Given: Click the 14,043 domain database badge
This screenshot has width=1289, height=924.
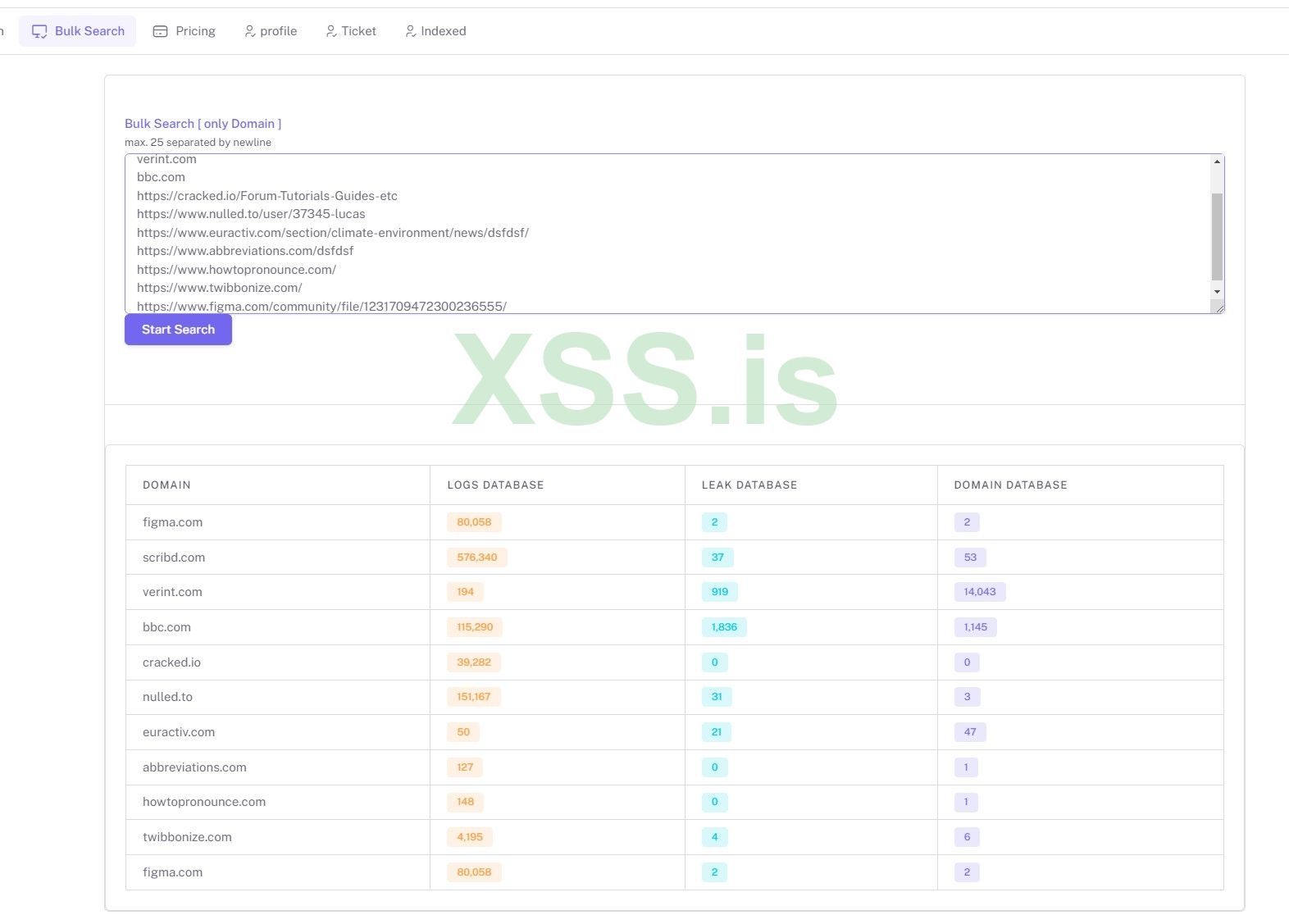Looking at the screenshot, I should tap(980, 592).
